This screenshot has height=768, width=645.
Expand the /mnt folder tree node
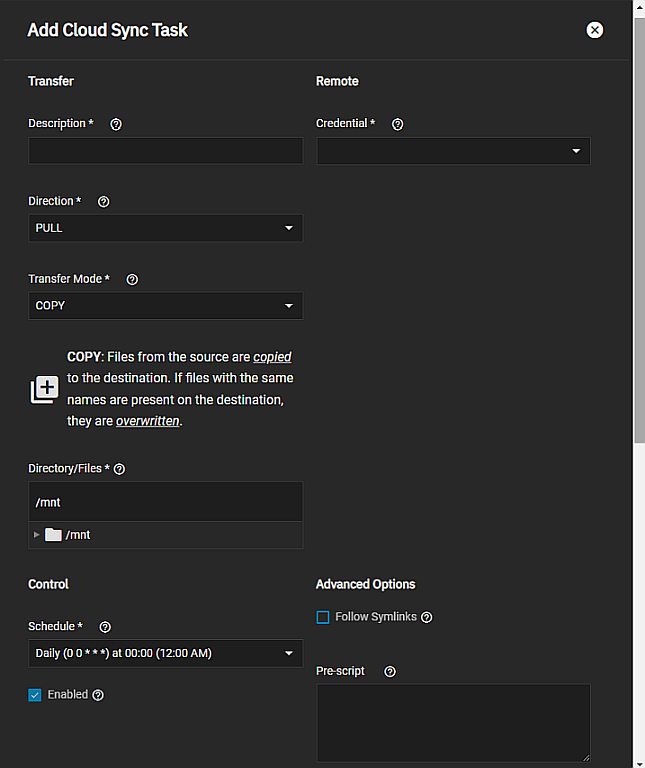coord(37,535)
